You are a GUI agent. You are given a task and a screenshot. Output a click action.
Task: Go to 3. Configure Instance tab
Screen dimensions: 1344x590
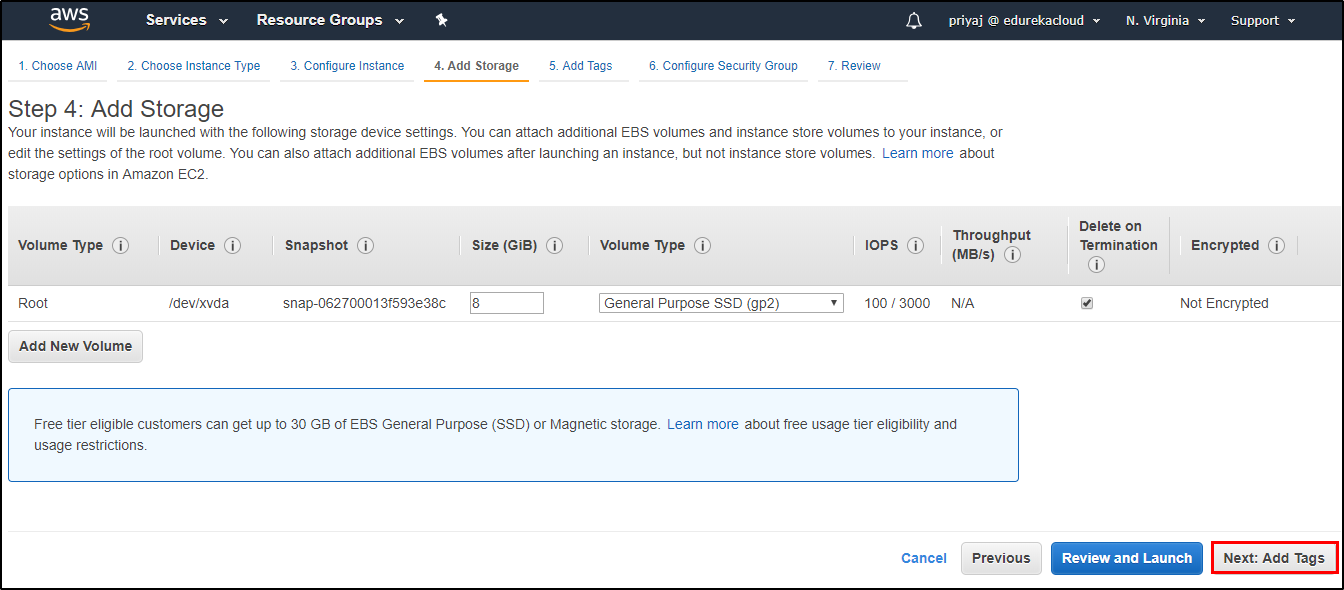(347, 66)
